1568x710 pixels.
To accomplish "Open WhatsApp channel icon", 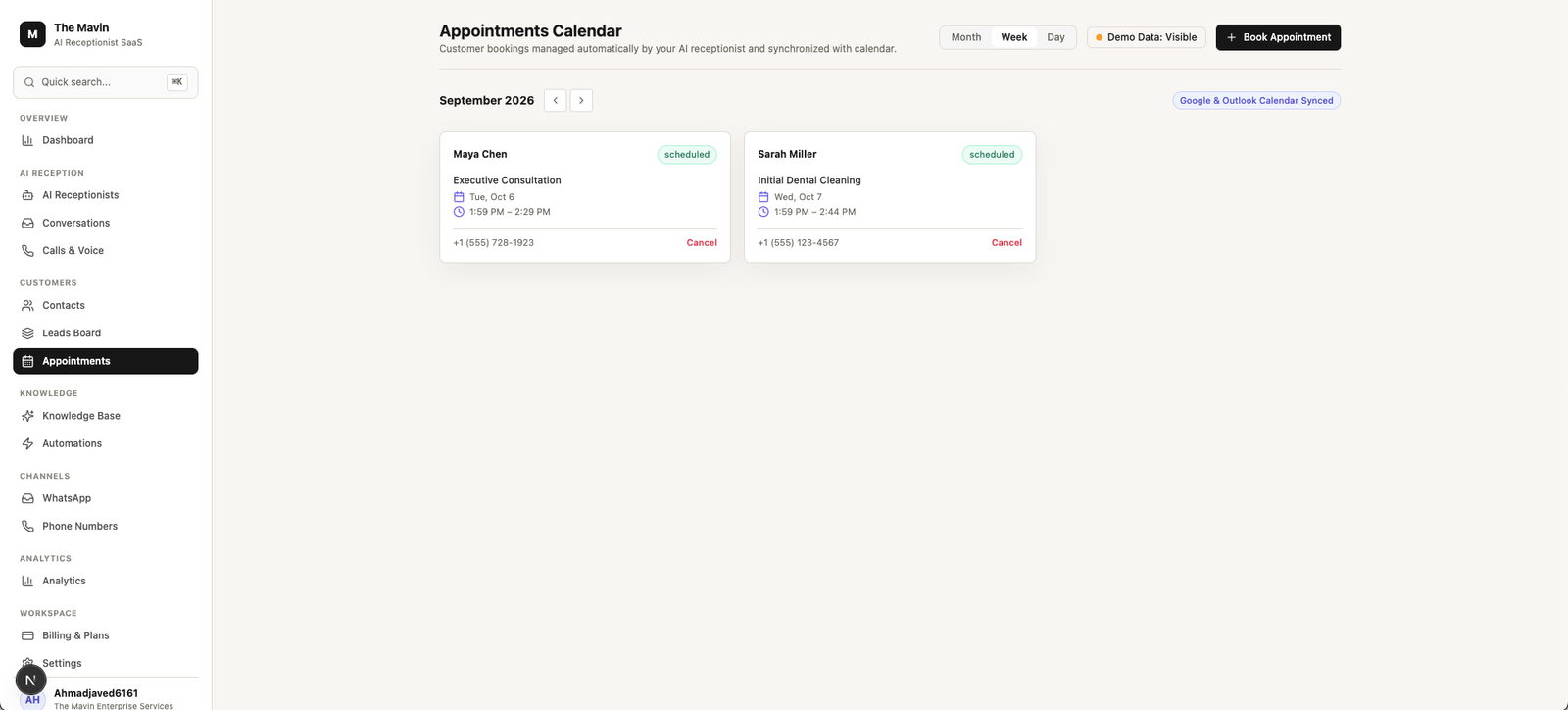I will point(27,498).
